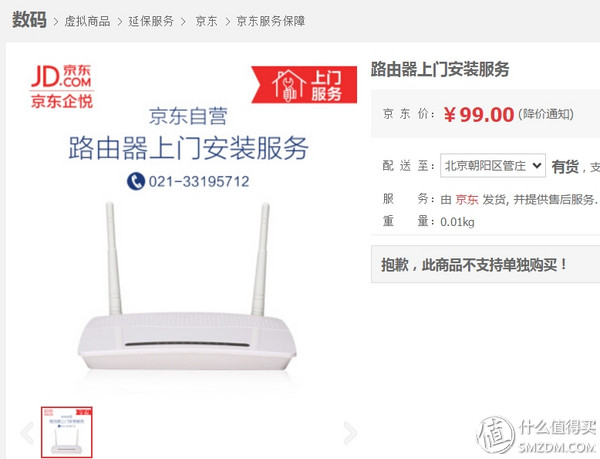Click the phone icon beside 021-33195712
This screenshot has width=600, height=459.
tap(135, 181)
